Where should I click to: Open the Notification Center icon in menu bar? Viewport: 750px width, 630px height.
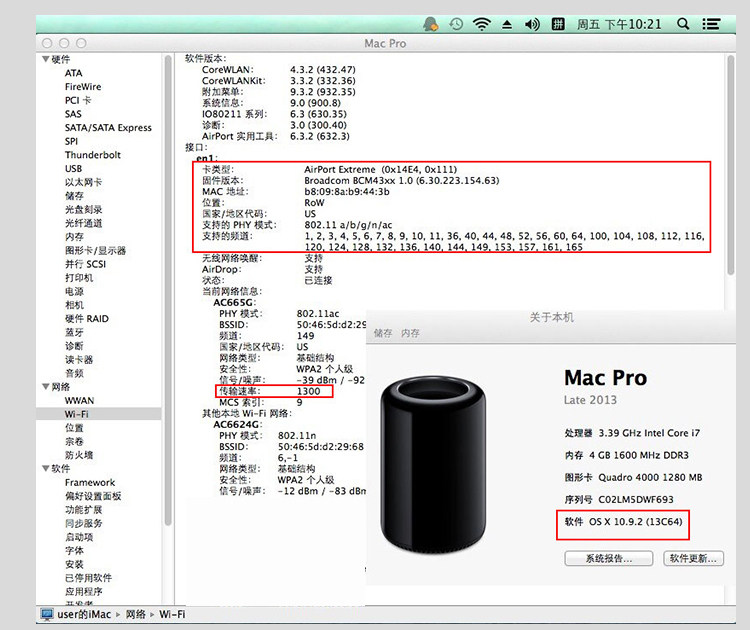pyautogui.click(x=711, y=24)
